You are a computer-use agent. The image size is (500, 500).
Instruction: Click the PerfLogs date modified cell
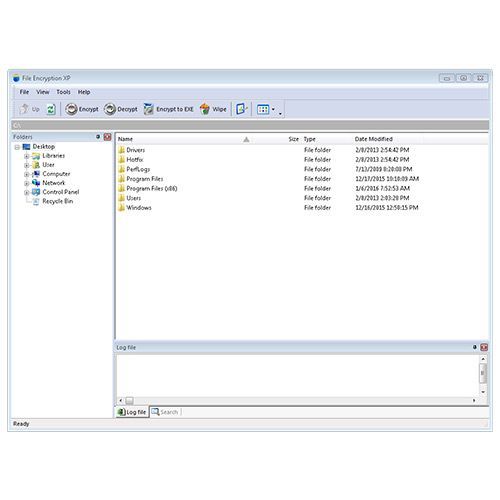click(384, 169)
